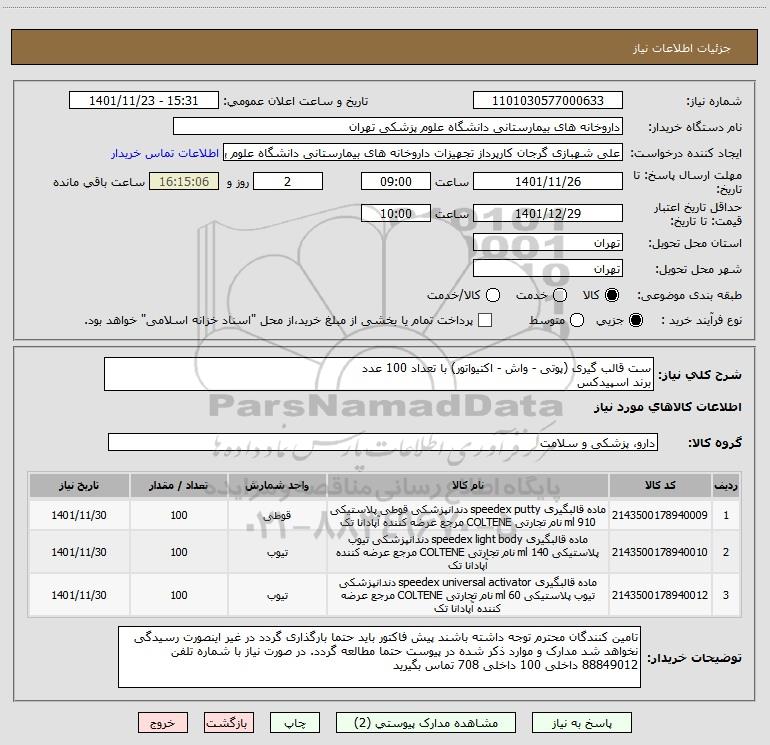Click the speedex universal activator name cell
The height and width of the screenshot is (745, 770).
468,595
